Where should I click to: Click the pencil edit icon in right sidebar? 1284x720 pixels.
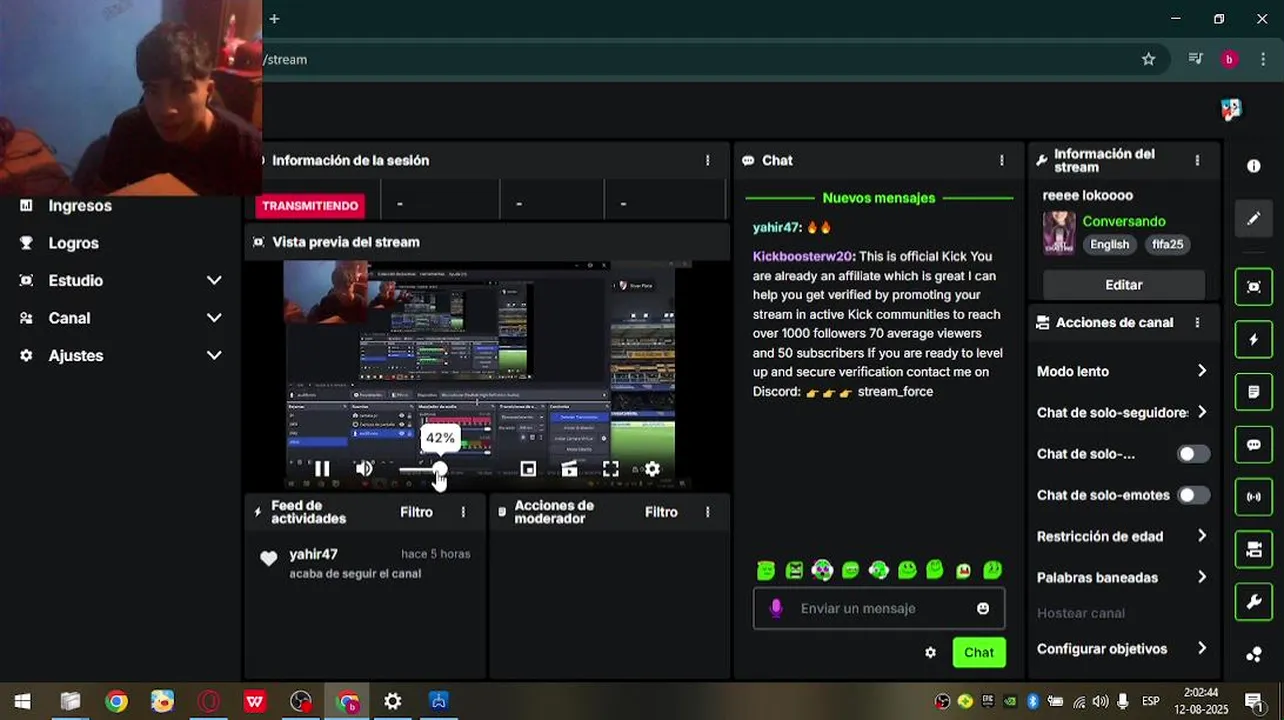click(x=1253, y=218)
